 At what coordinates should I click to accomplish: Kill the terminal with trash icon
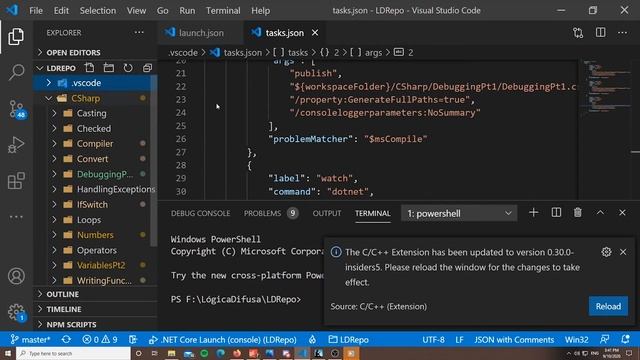(578, 213)
